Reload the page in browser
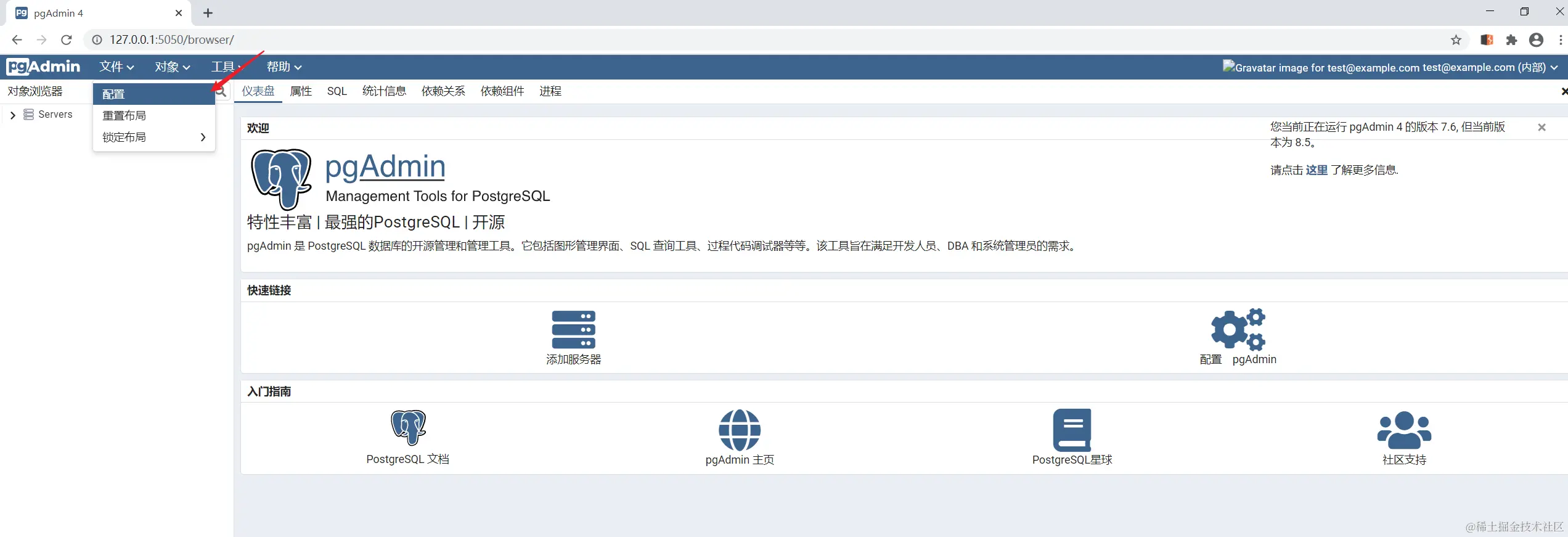This screenshot has height=537, width=1568. point(67,40)
